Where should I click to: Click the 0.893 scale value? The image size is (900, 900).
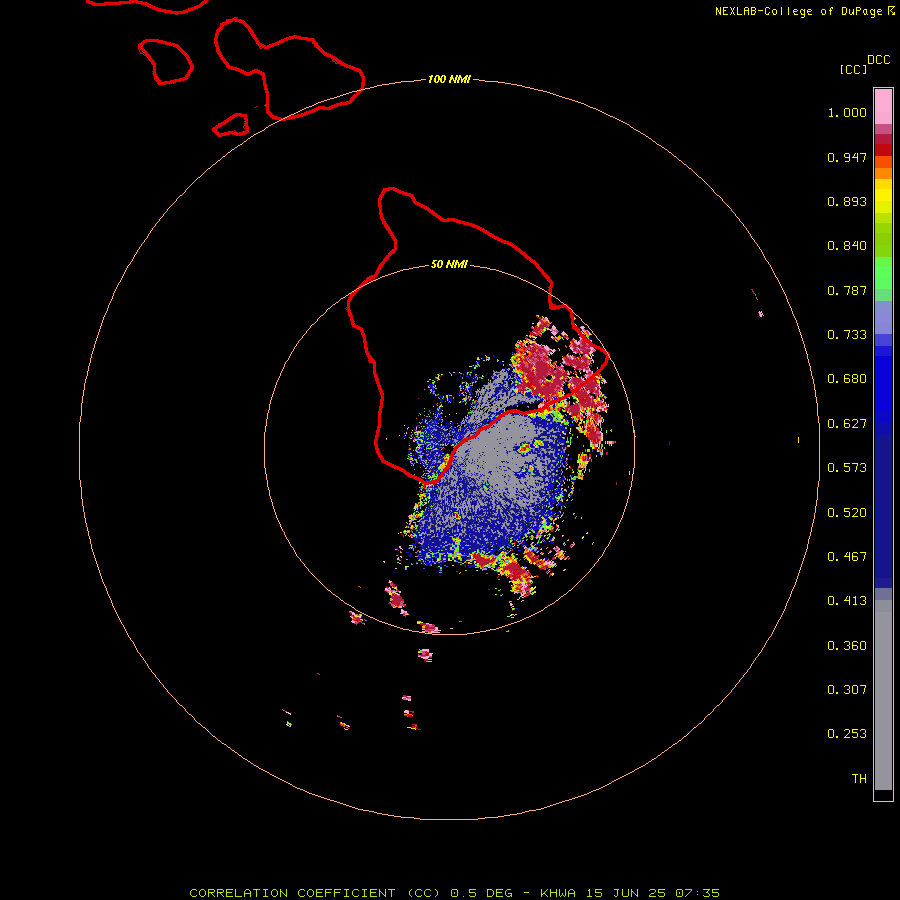tap(847, 201)
